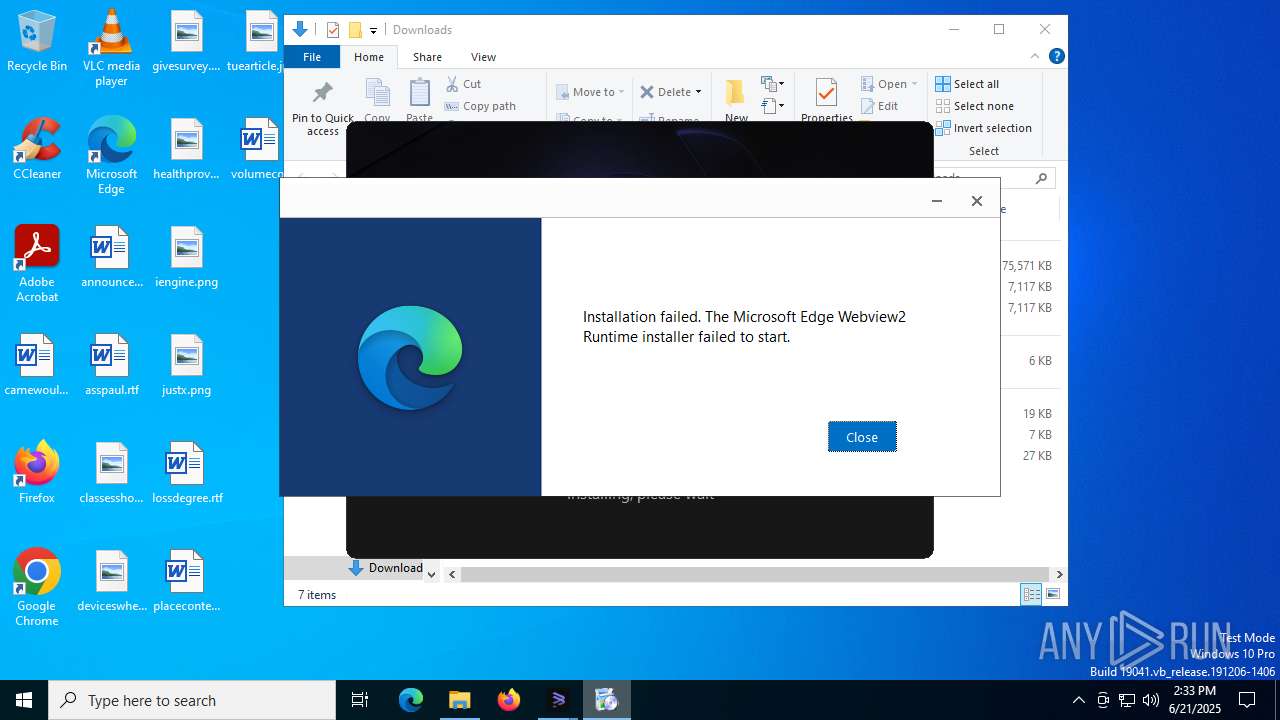
Task: Open the New item dropdown
Action: pos(773,84)
